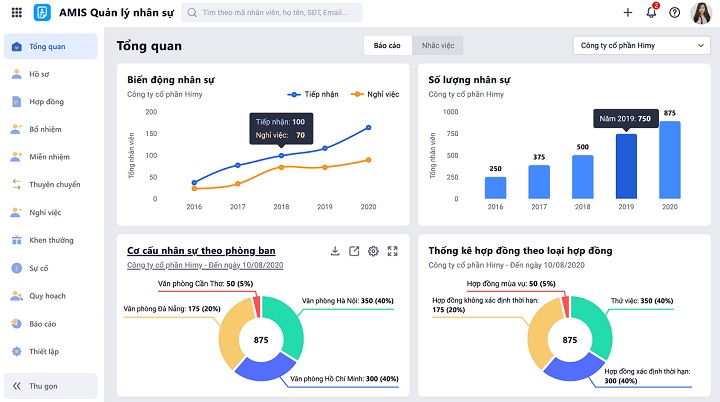Click the Quy hoạch people icon
Image resolution: width=720 pixels, height=402 pixels.
[x=17, y=296]
